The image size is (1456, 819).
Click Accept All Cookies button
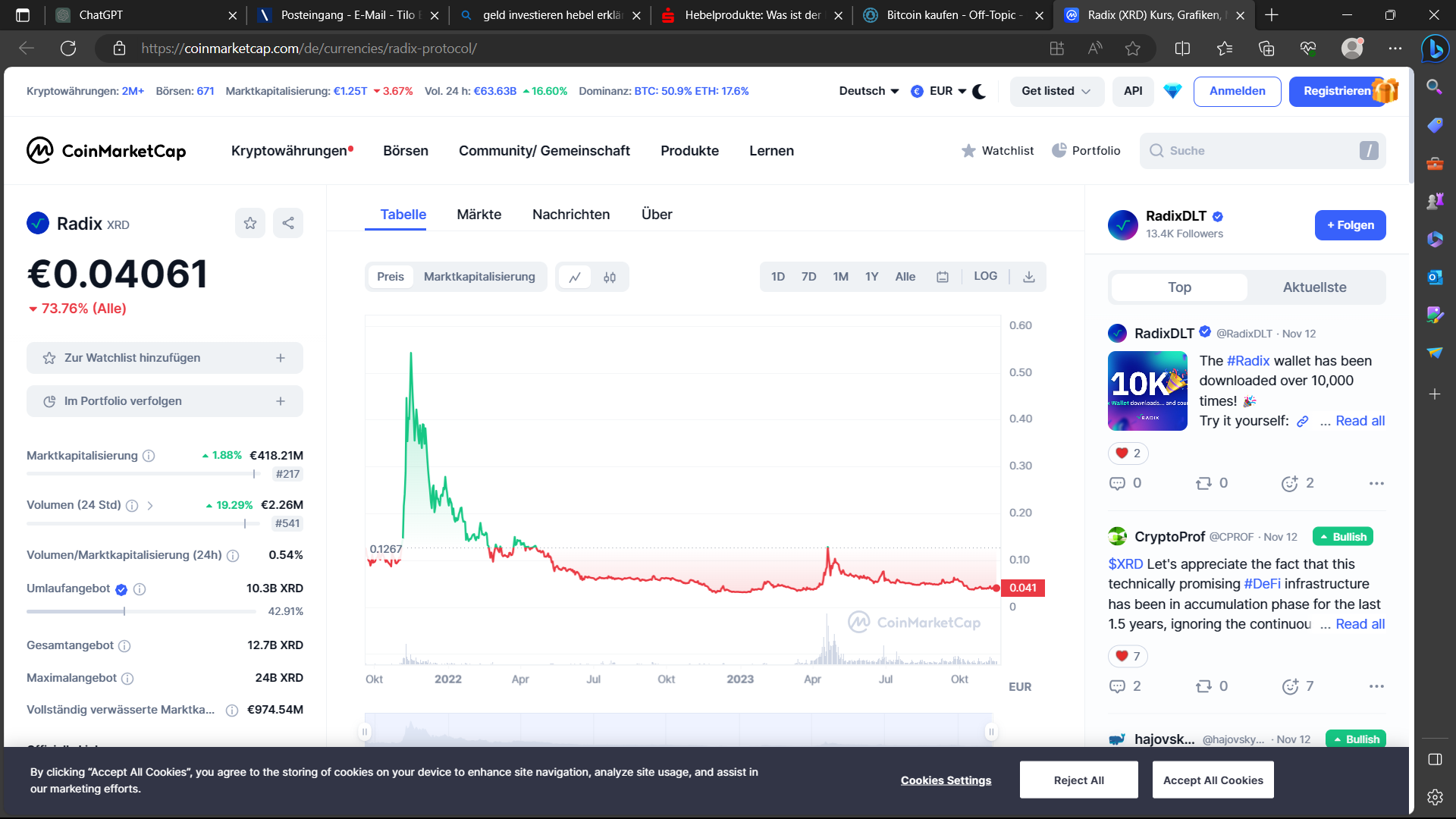pyautogui.click(x=1213, y=780)
